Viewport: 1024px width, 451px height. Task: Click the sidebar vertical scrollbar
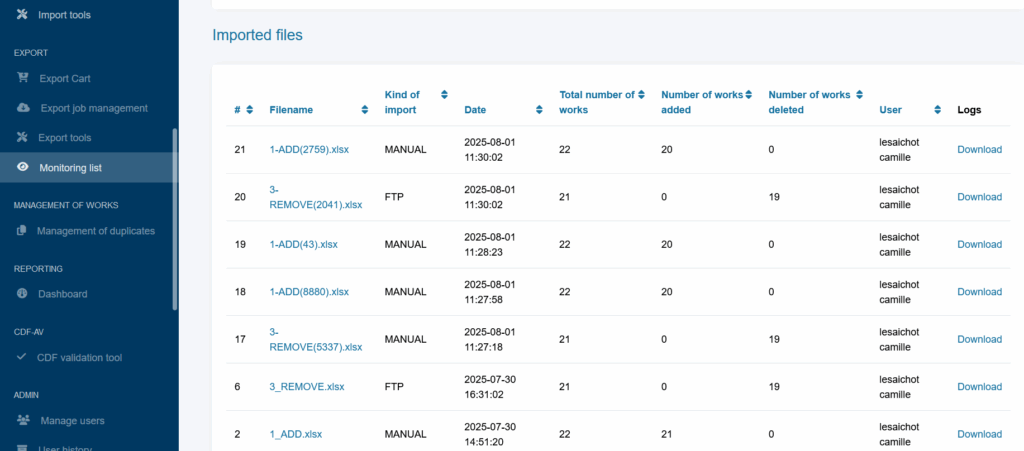[174, 219]
